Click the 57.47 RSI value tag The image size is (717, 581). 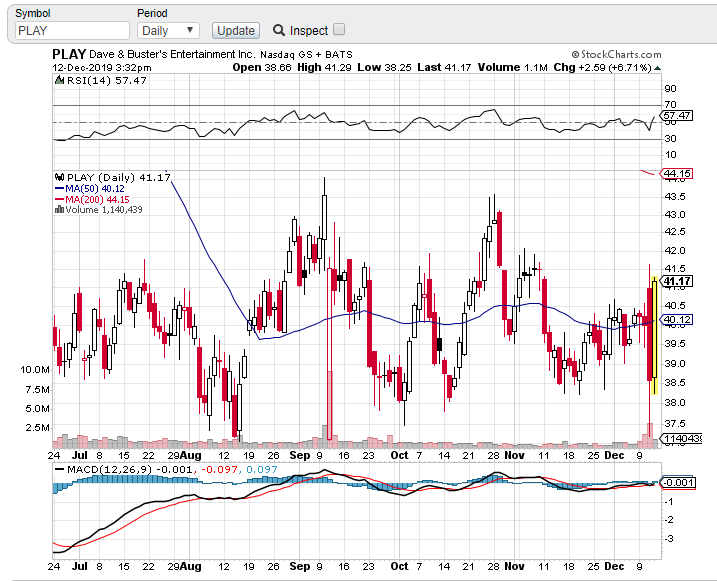677,116
